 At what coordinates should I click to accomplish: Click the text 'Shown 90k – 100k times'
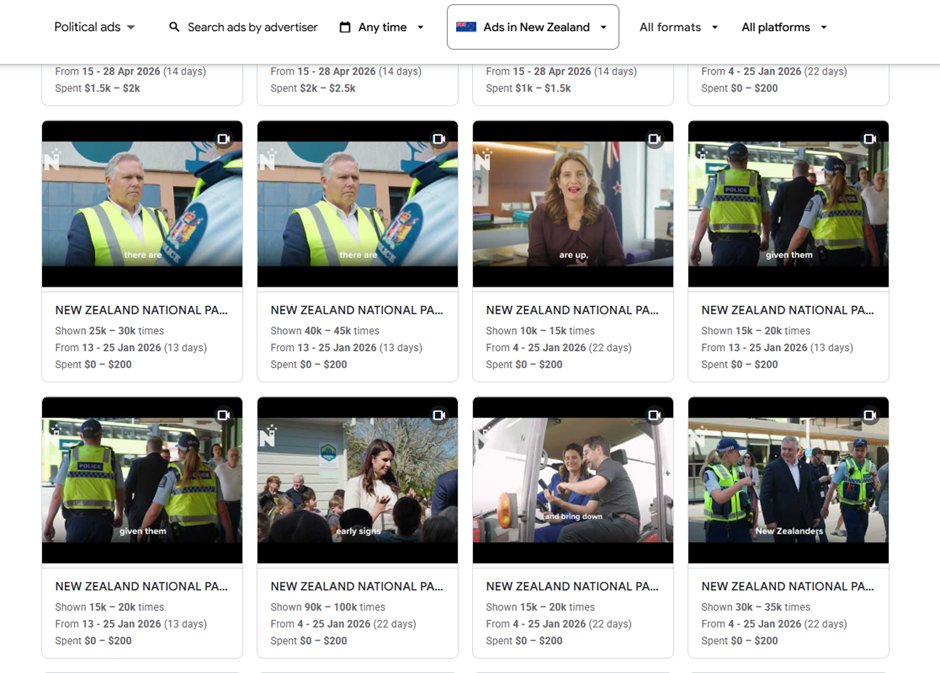click(328, 607)
